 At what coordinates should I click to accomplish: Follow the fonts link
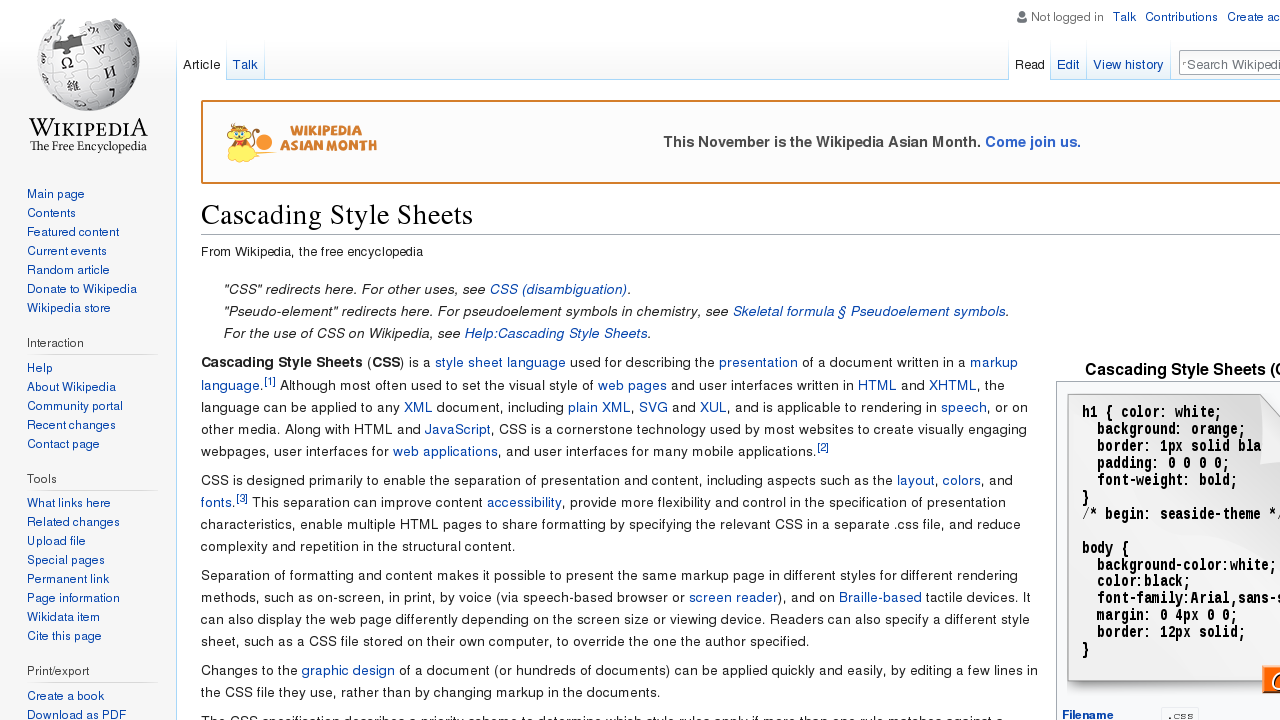[216, 502]
